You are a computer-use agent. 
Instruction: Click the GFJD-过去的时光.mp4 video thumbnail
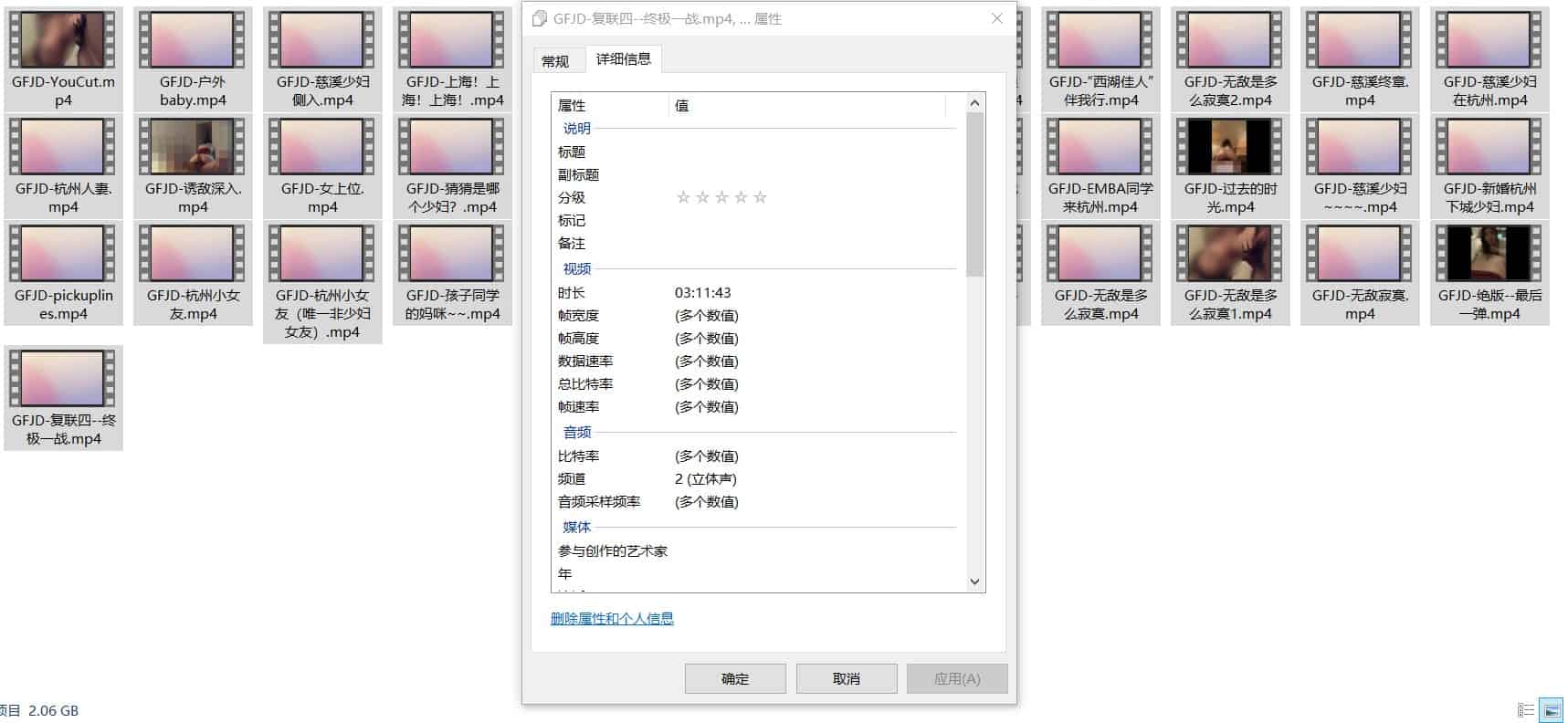pos(1230,148)
